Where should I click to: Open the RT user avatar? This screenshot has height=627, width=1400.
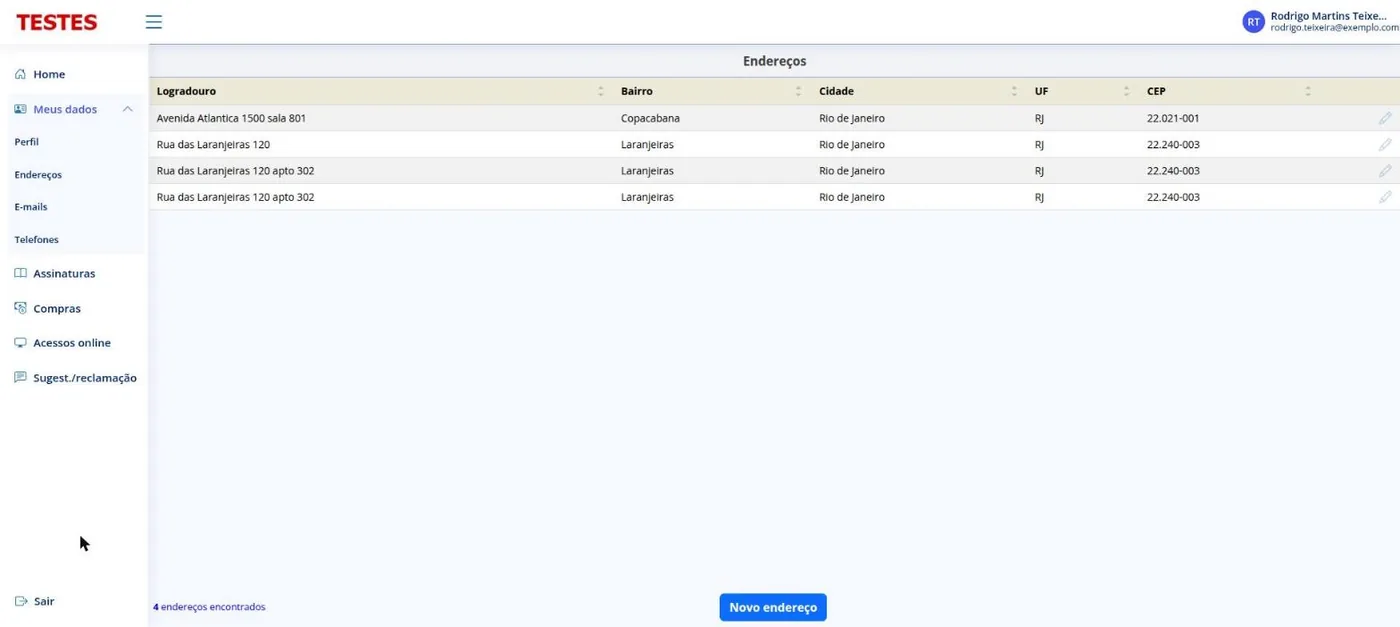point(1253,22)
